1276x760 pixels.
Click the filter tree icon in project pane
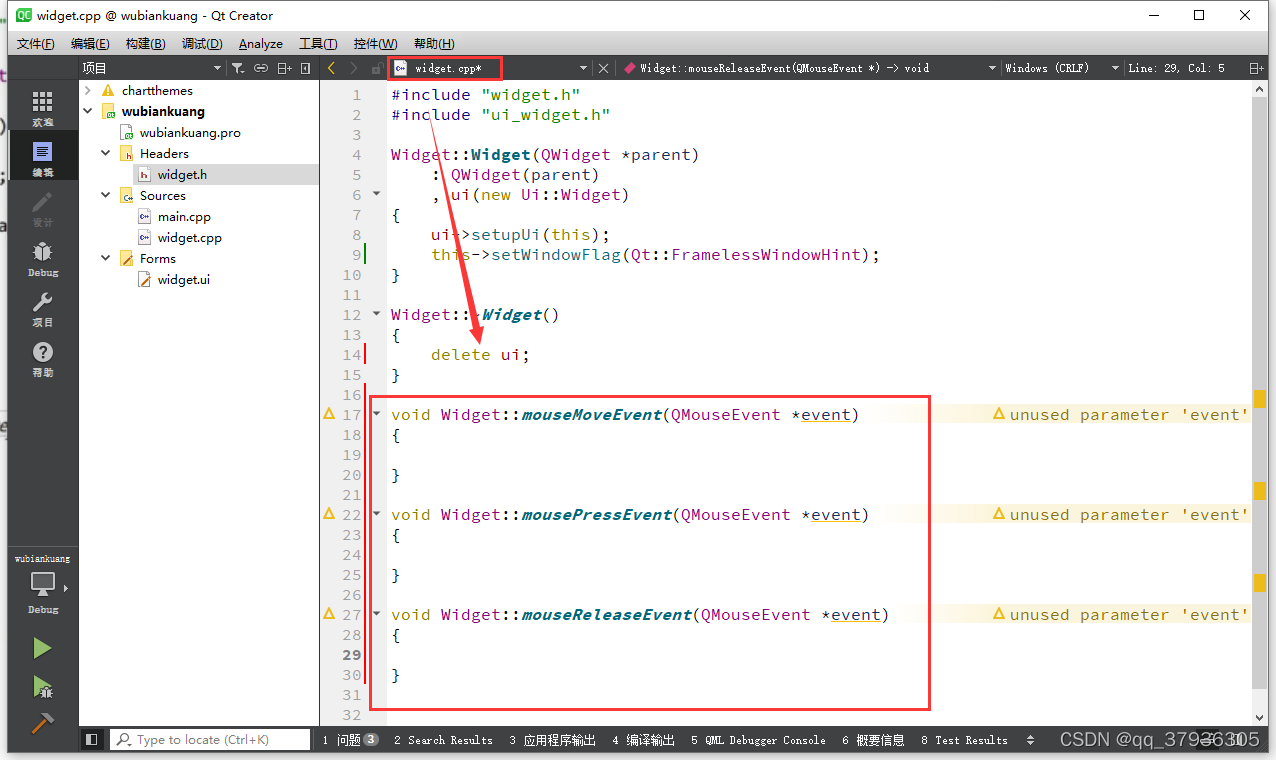(238, 68)
